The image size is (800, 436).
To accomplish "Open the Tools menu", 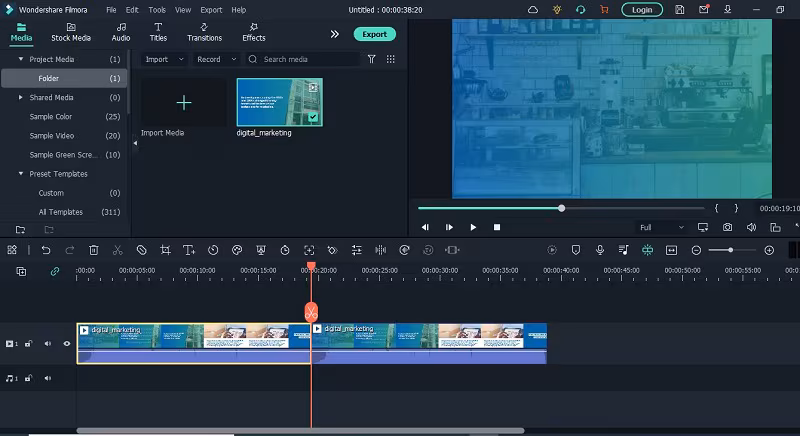I will tap(157, 10).
